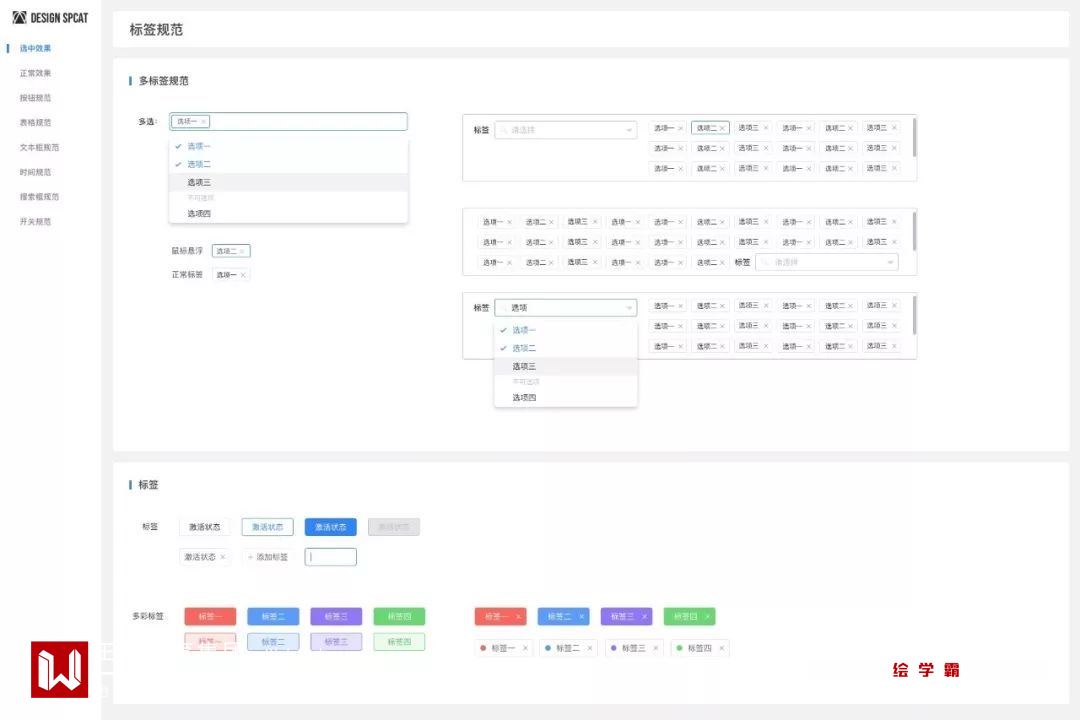Screen dimensions: 1080x720
Task: Navigate to 搜索框规范
Action: (x=39, y=197)
